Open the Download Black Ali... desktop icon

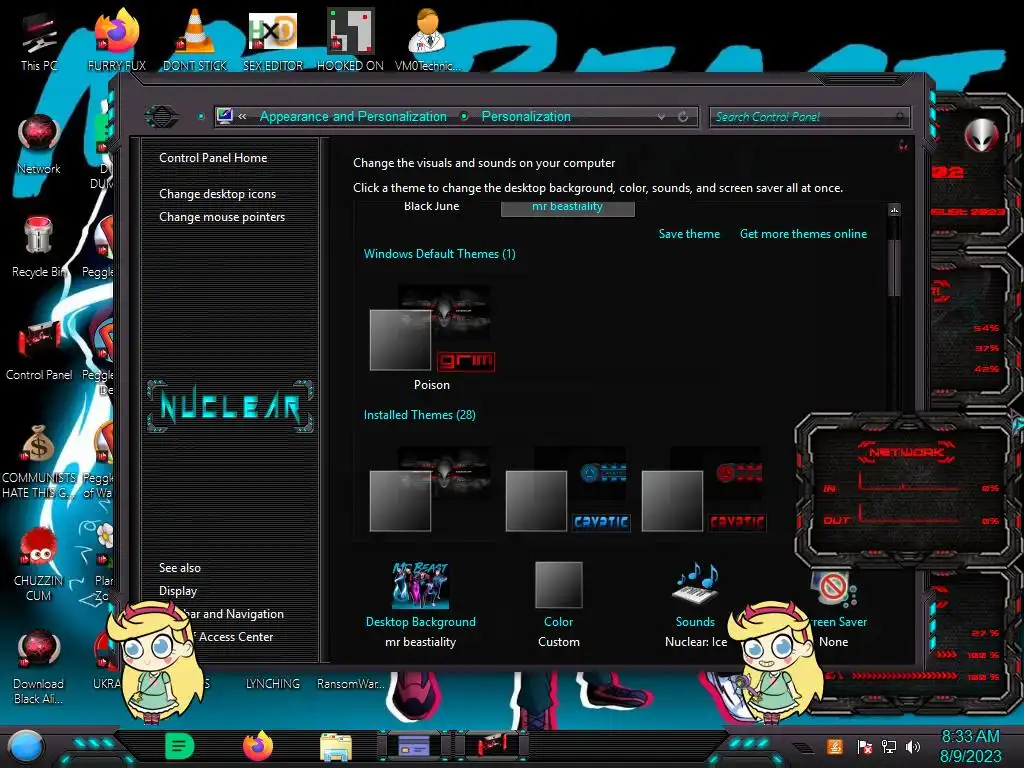pyautogui.click(x=39, y=667)
